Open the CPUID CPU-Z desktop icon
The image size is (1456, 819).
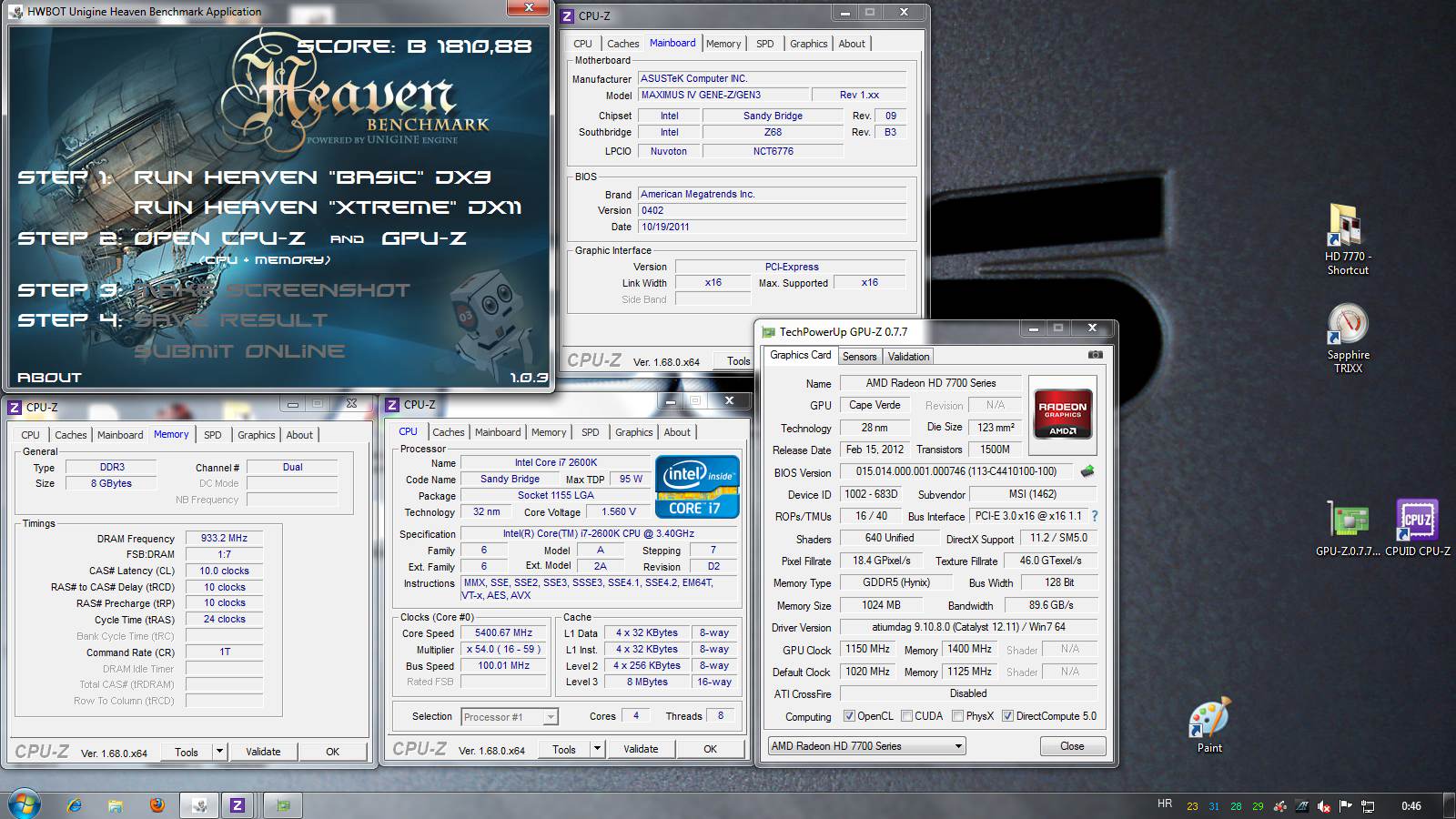click(x=1417, y=529)
